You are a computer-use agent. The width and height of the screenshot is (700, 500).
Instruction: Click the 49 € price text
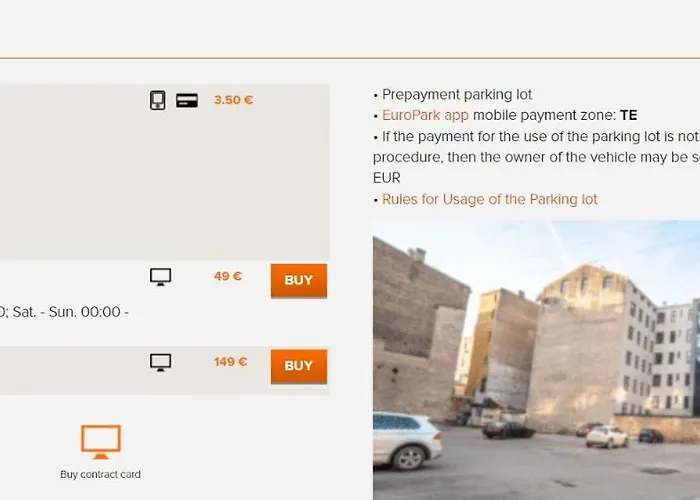click(228, 276)
